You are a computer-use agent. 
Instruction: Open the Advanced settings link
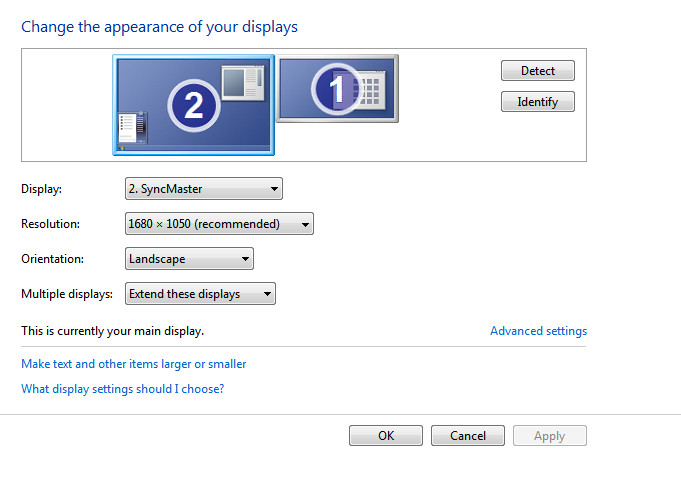pyautogui.click(x=538, y=331)
